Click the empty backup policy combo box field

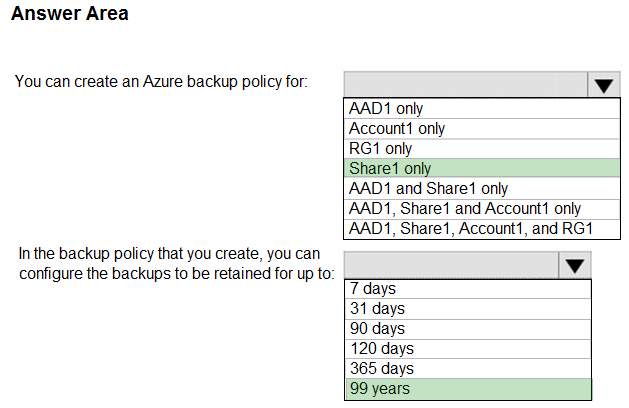coord(466,84)
